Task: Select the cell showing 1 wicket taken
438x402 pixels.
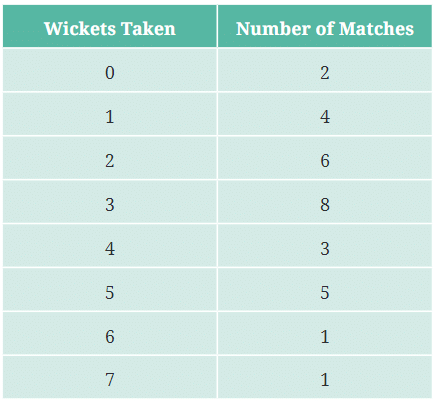Action: click(x=110, y=114)
